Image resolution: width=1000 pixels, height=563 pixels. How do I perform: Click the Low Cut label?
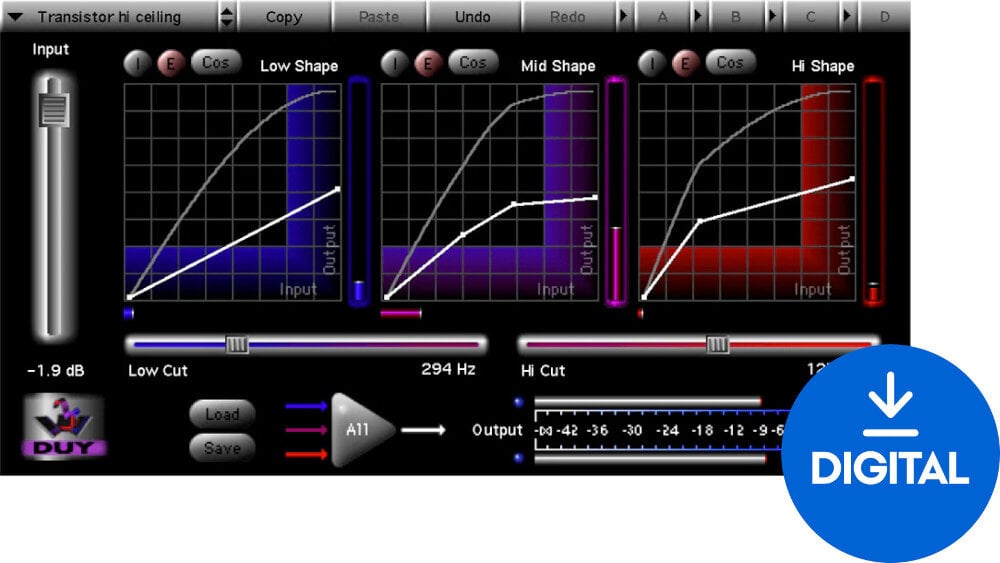(158, 370)
